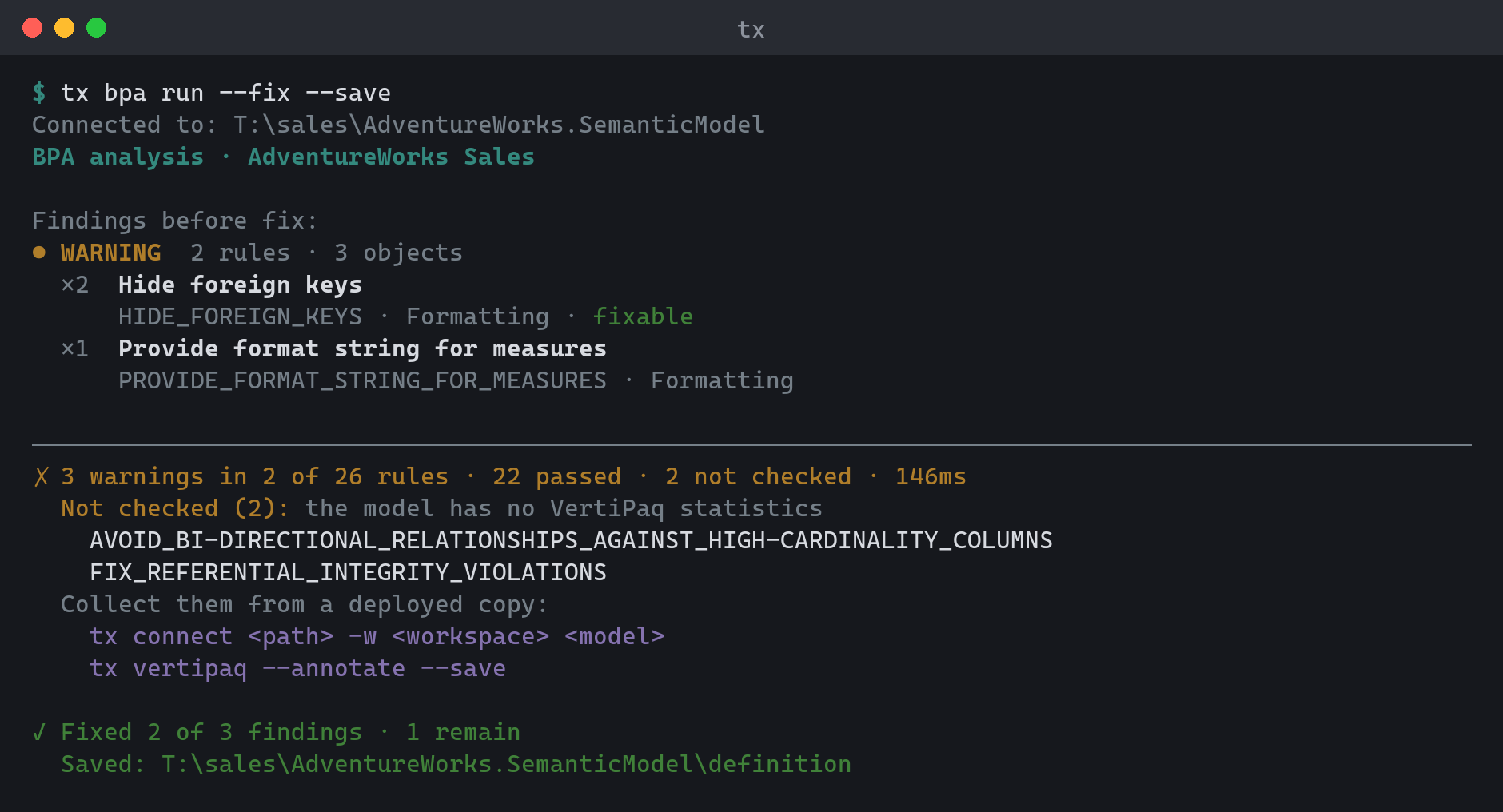Screen dimensions: 1503x812
Task: Click the "Connected to:" model path line
Action: pyautogui.click(x=398, y=125)
